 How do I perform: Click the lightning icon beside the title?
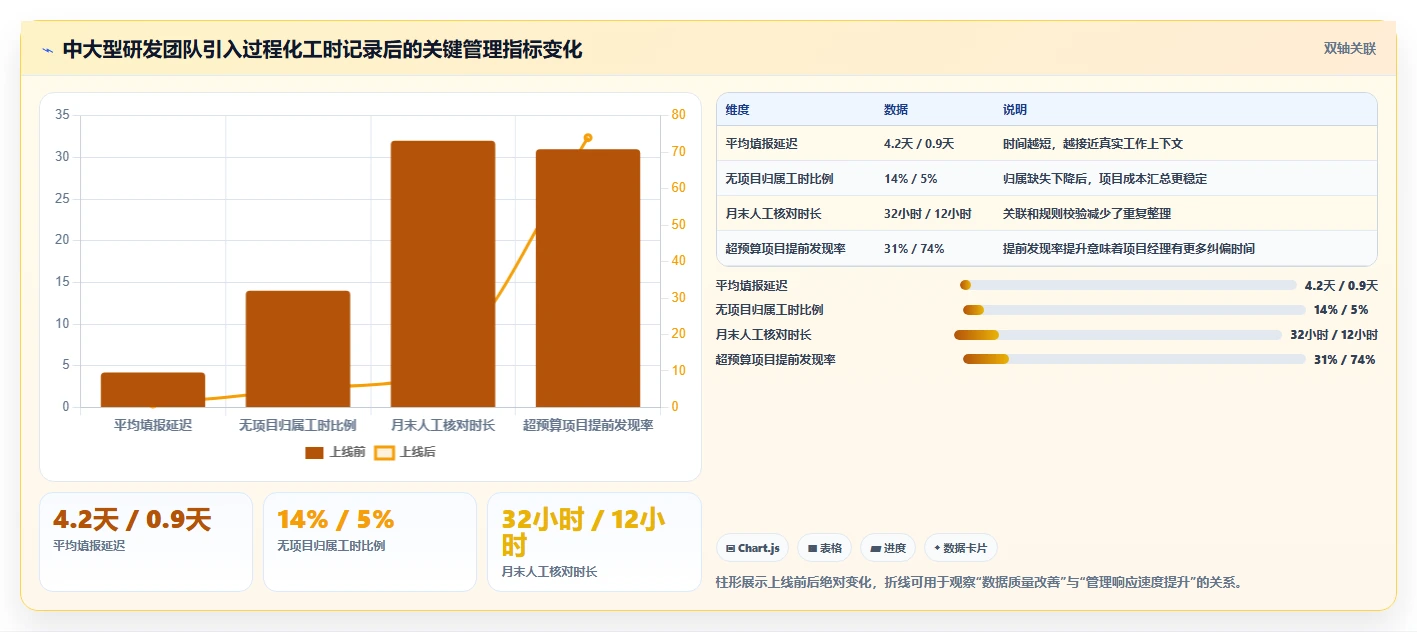pyautogui.click(x=47, y=50)
